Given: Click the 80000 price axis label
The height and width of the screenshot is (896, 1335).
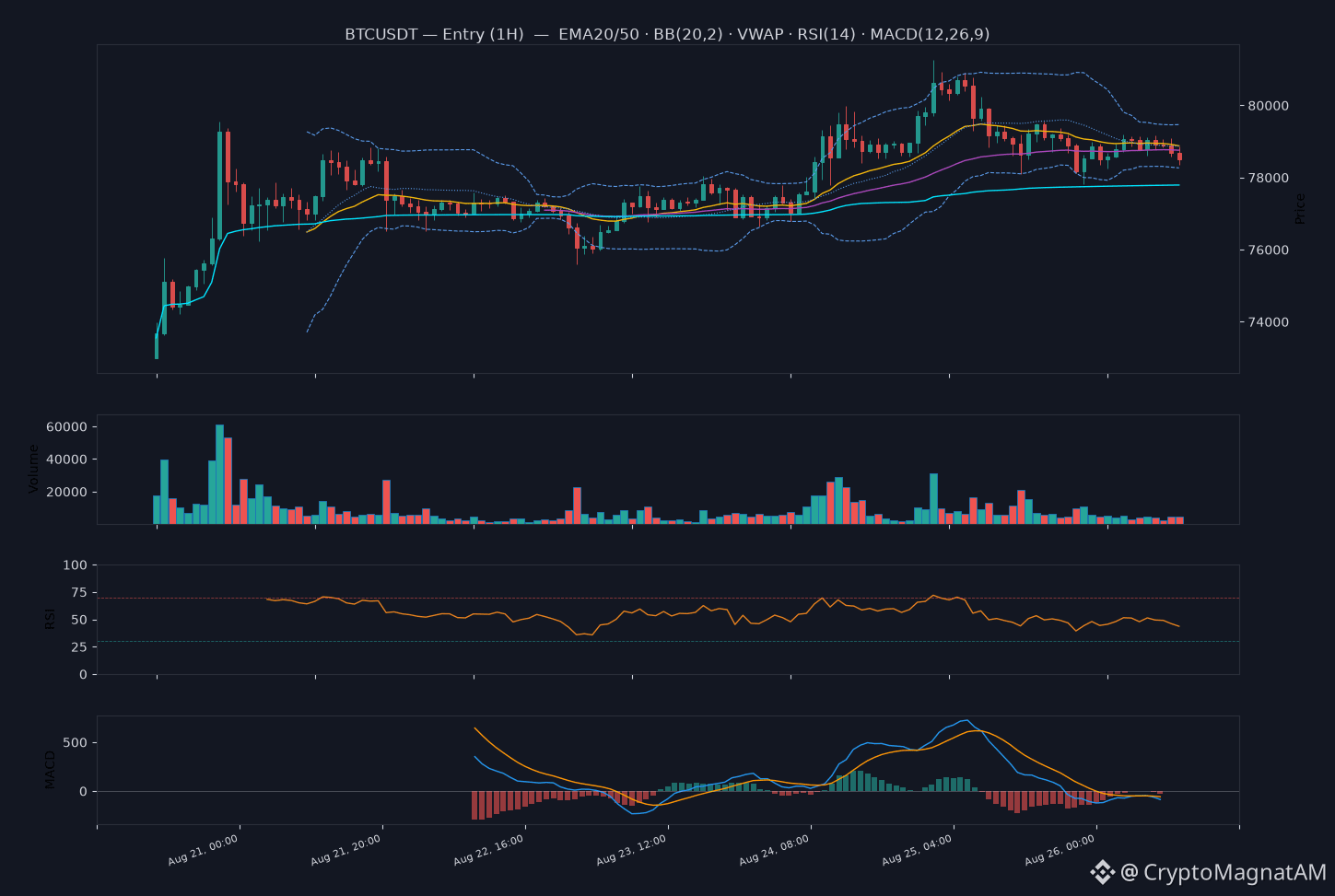Looking at the screenshot, I should coord(1269,106).
